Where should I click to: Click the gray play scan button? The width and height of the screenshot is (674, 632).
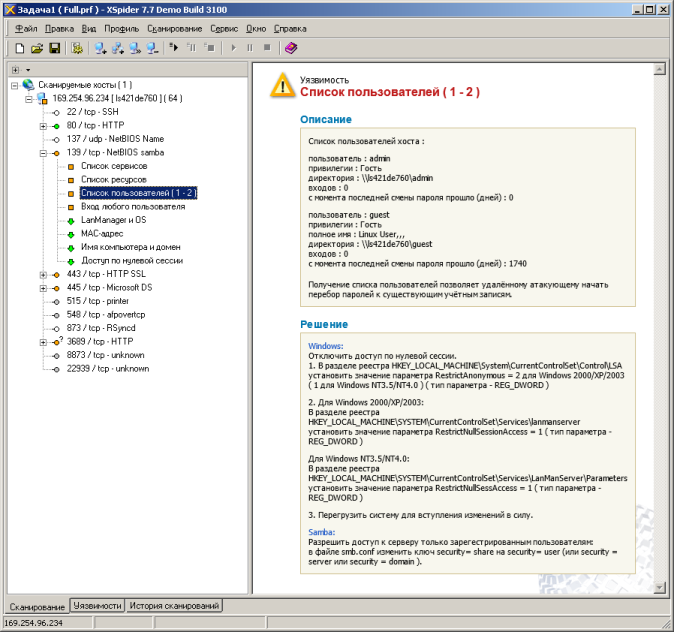click(233, 48)
